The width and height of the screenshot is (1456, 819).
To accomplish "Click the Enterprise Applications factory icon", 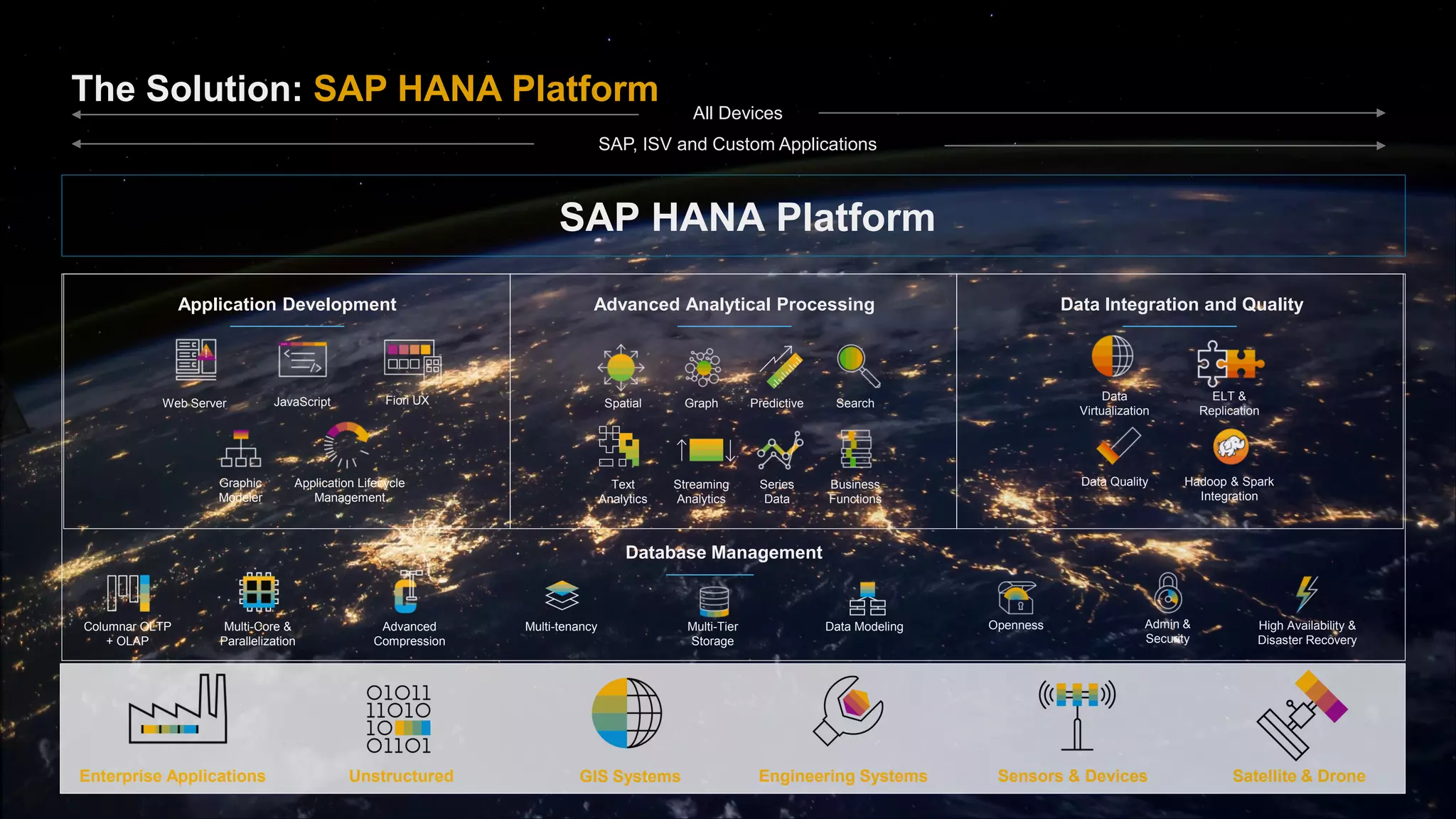I will pyautogui.click(x=178, y=709).
